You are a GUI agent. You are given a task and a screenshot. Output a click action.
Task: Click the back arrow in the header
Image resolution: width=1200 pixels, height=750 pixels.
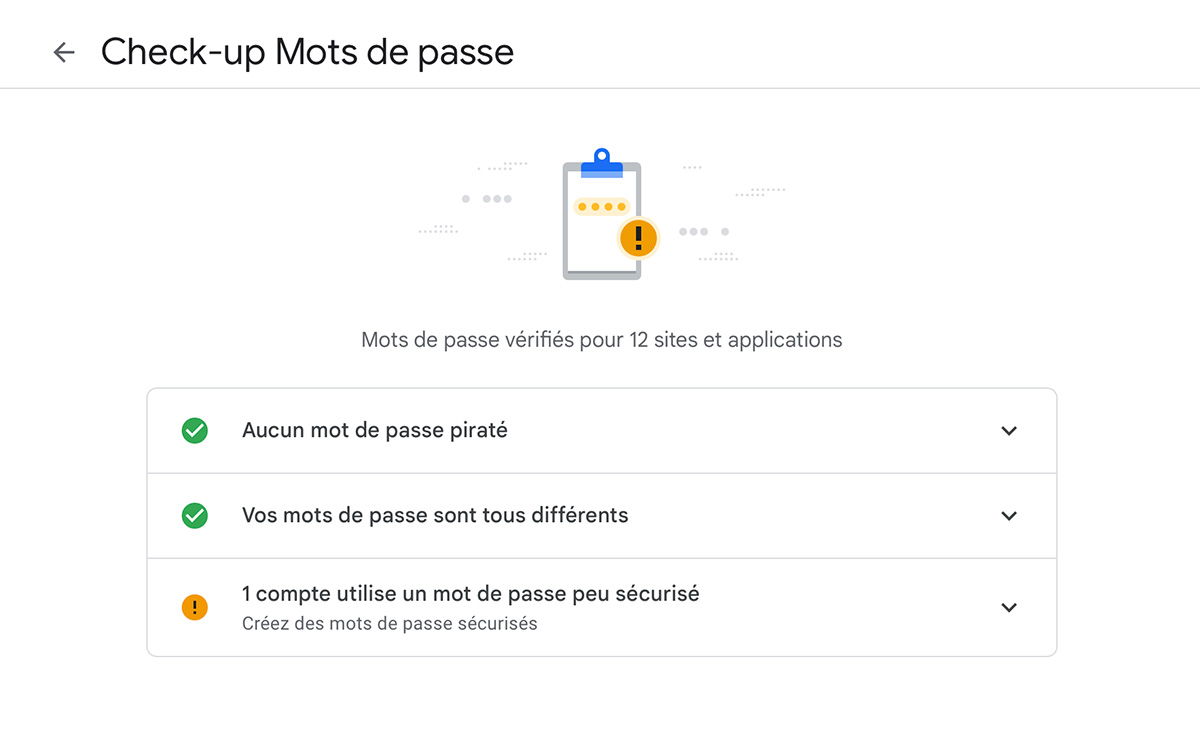point(63,51)
